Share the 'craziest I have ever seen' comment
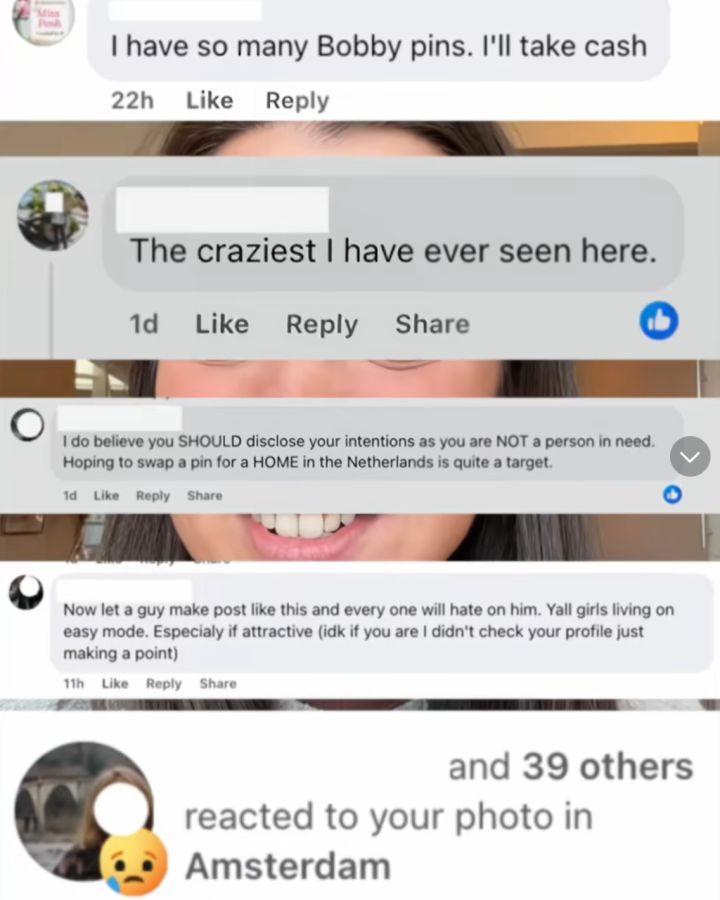The image size is (720, 900). (x=432, y=324)
